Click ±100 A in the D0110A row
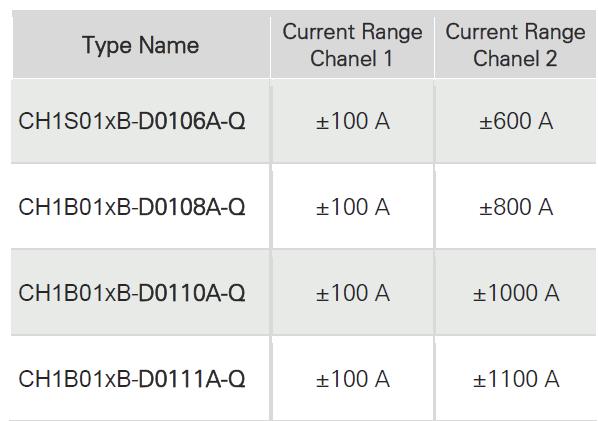This screenshot has height=421, width=598. tap(353, 293)
